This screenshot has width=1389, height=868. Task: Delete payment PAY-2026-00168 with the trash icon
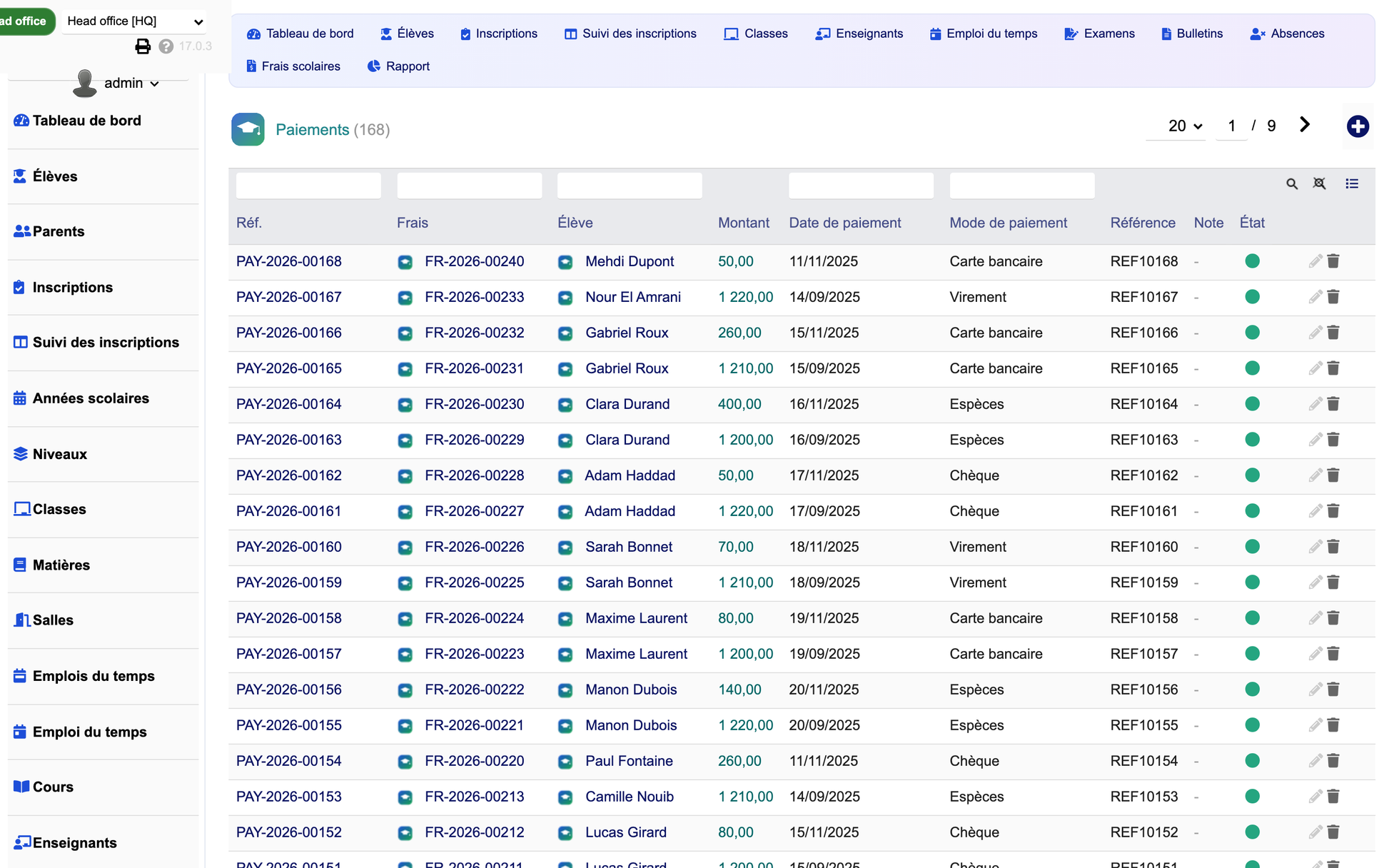tap(1333, 261)
